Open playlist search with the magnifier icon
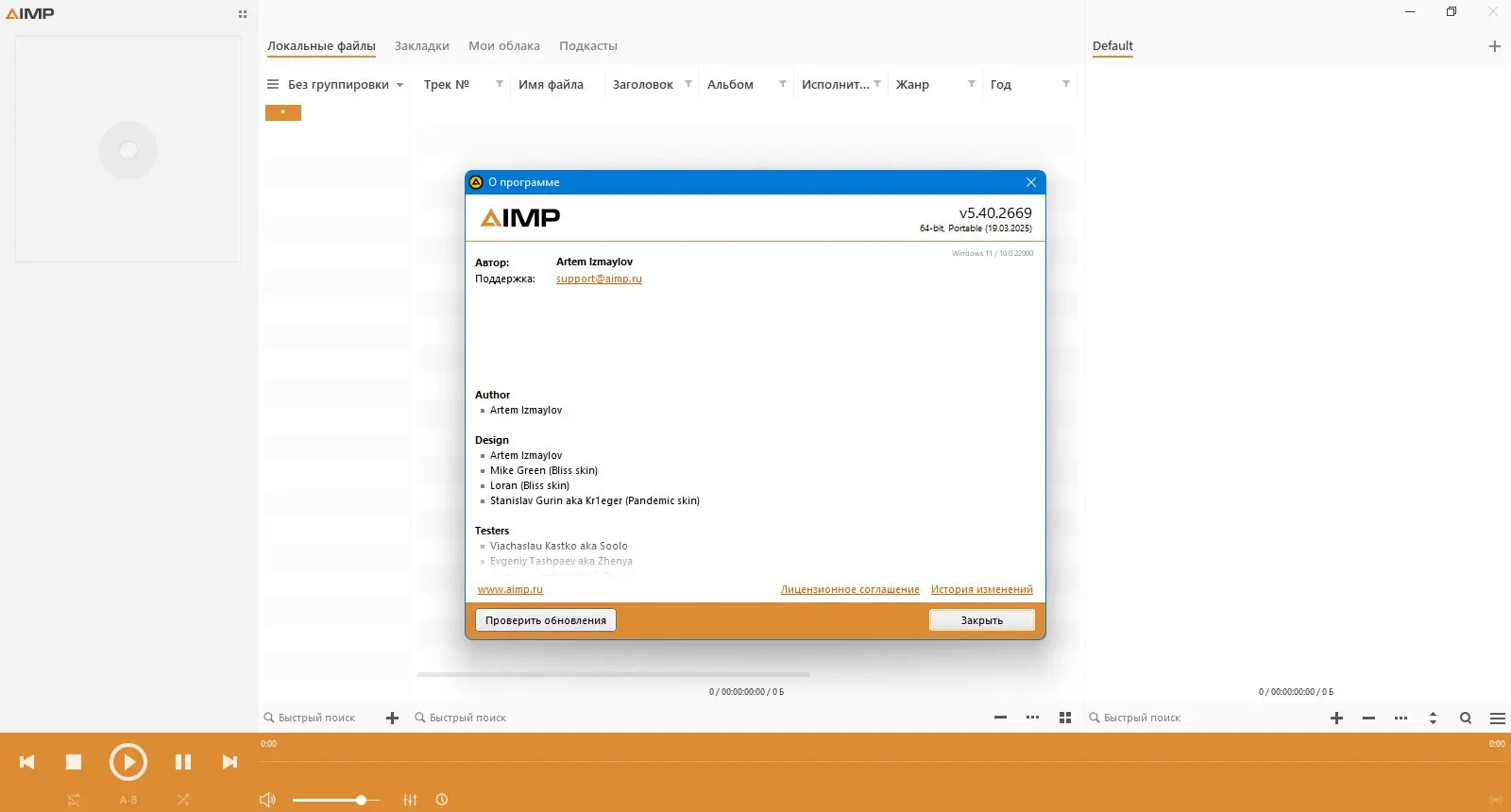 pos(1466,718)
